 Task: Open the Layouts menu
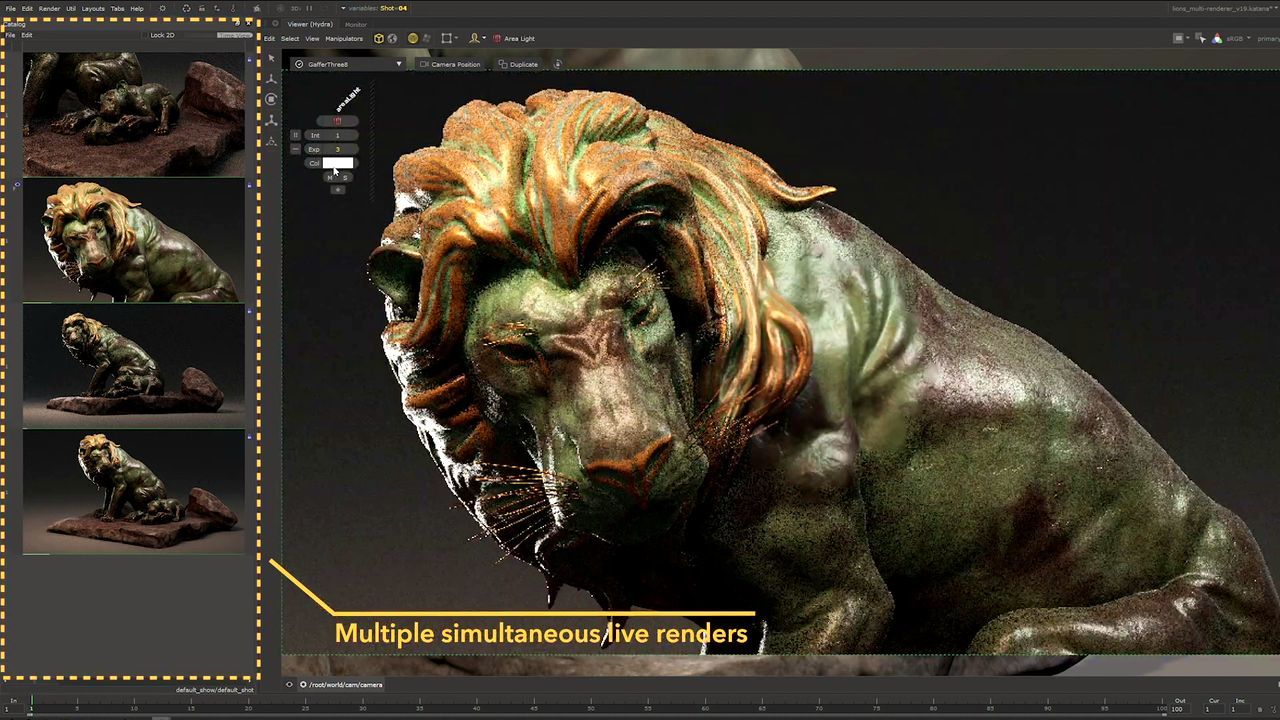[93, 8]
